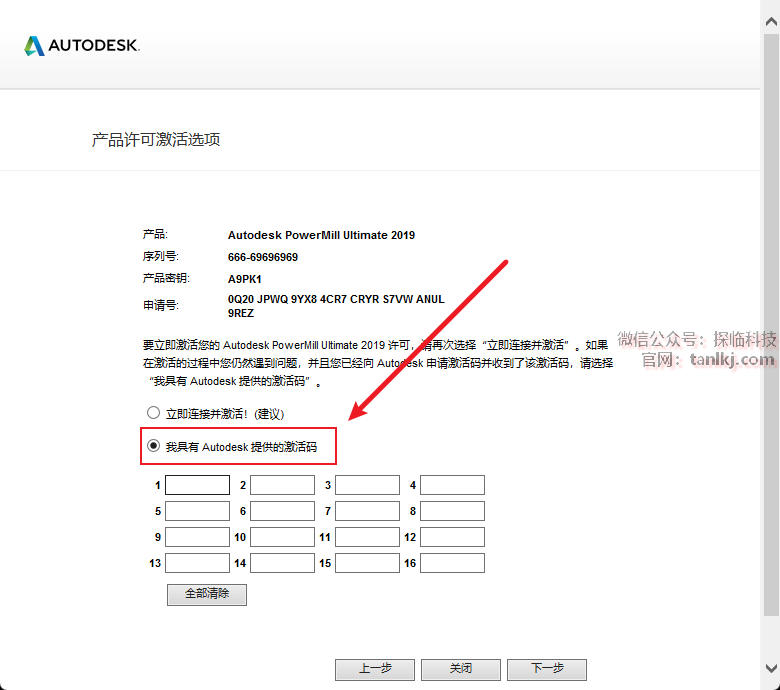780x690 pixels.
Task: Click activation code field 5
Action: point(197,511)
